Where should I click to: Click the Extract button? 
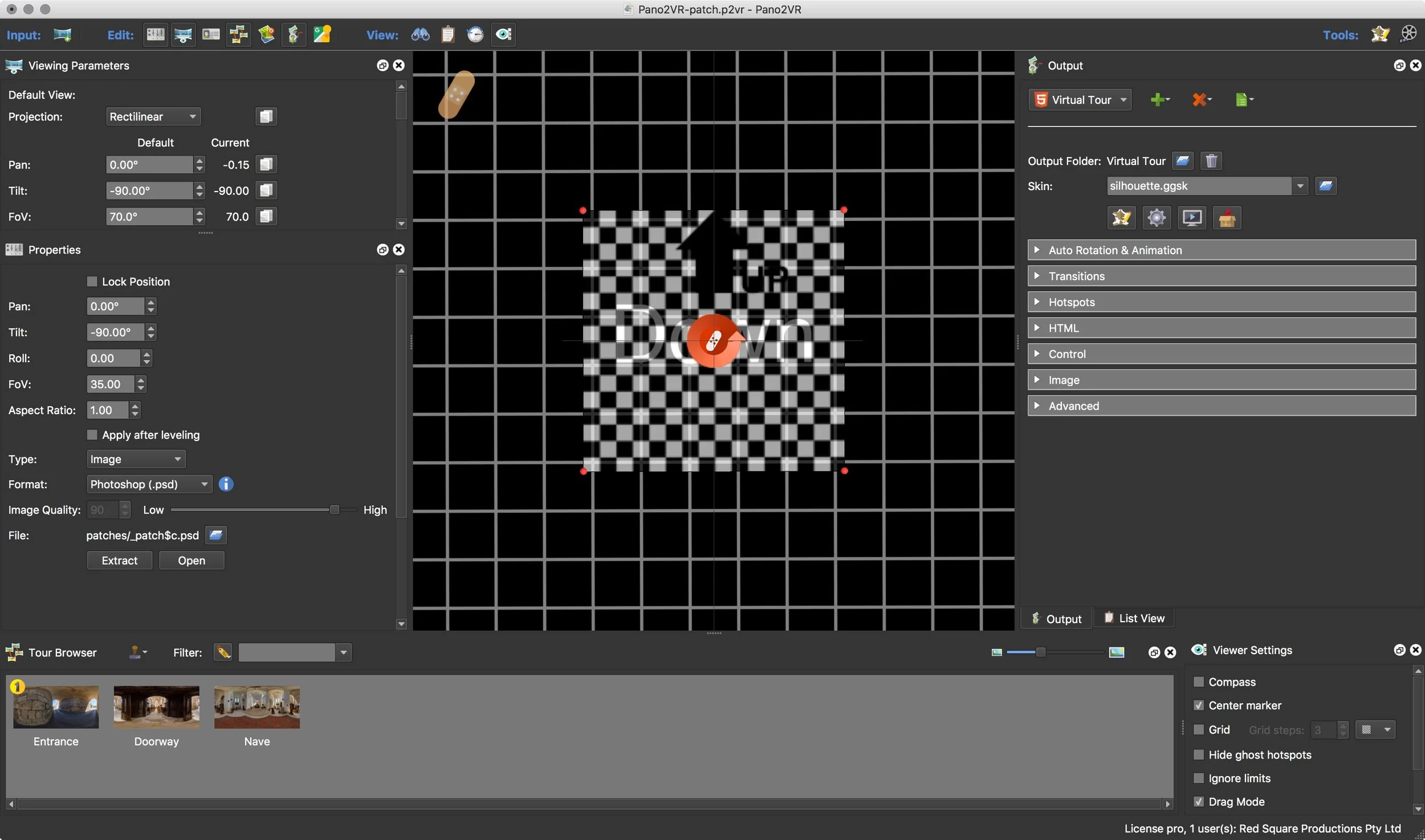coord(120,561)
